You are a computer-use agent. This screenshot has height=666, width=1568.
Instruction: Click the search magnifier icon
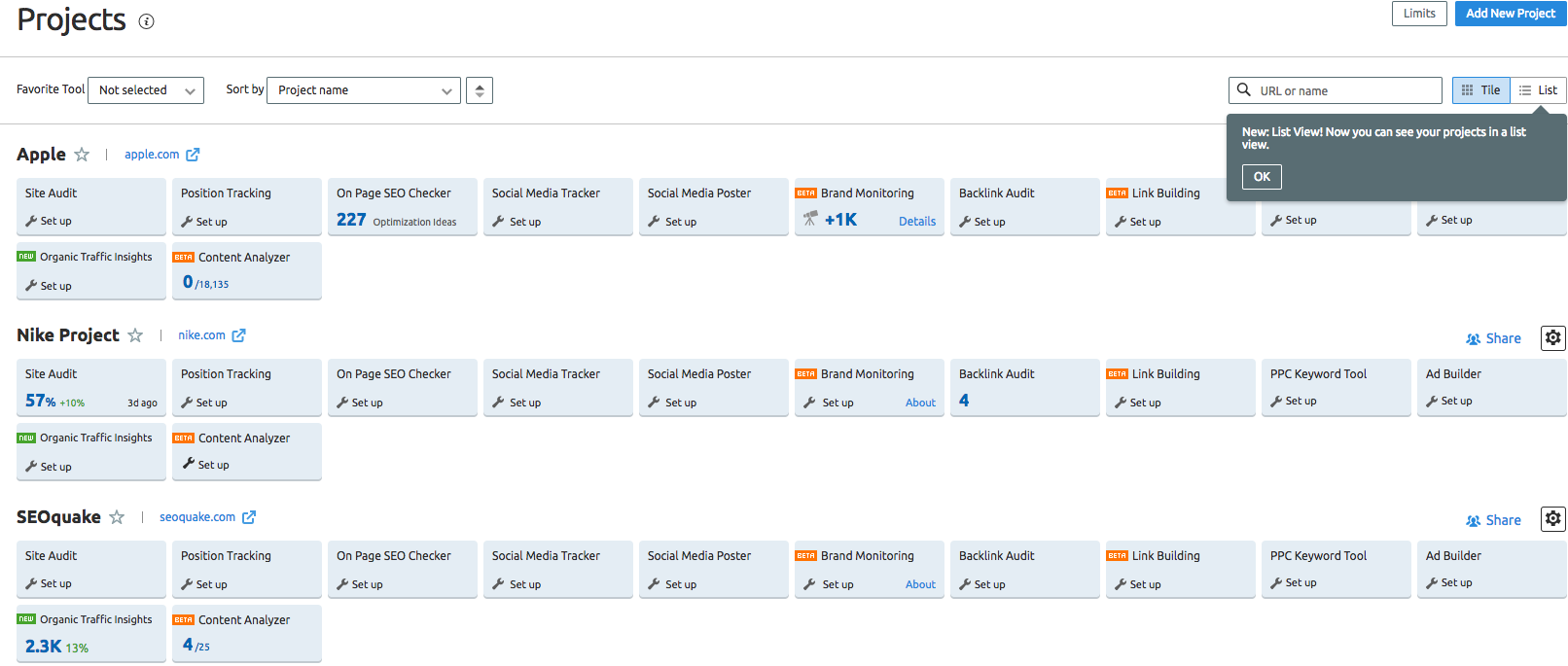point(1243,89)
